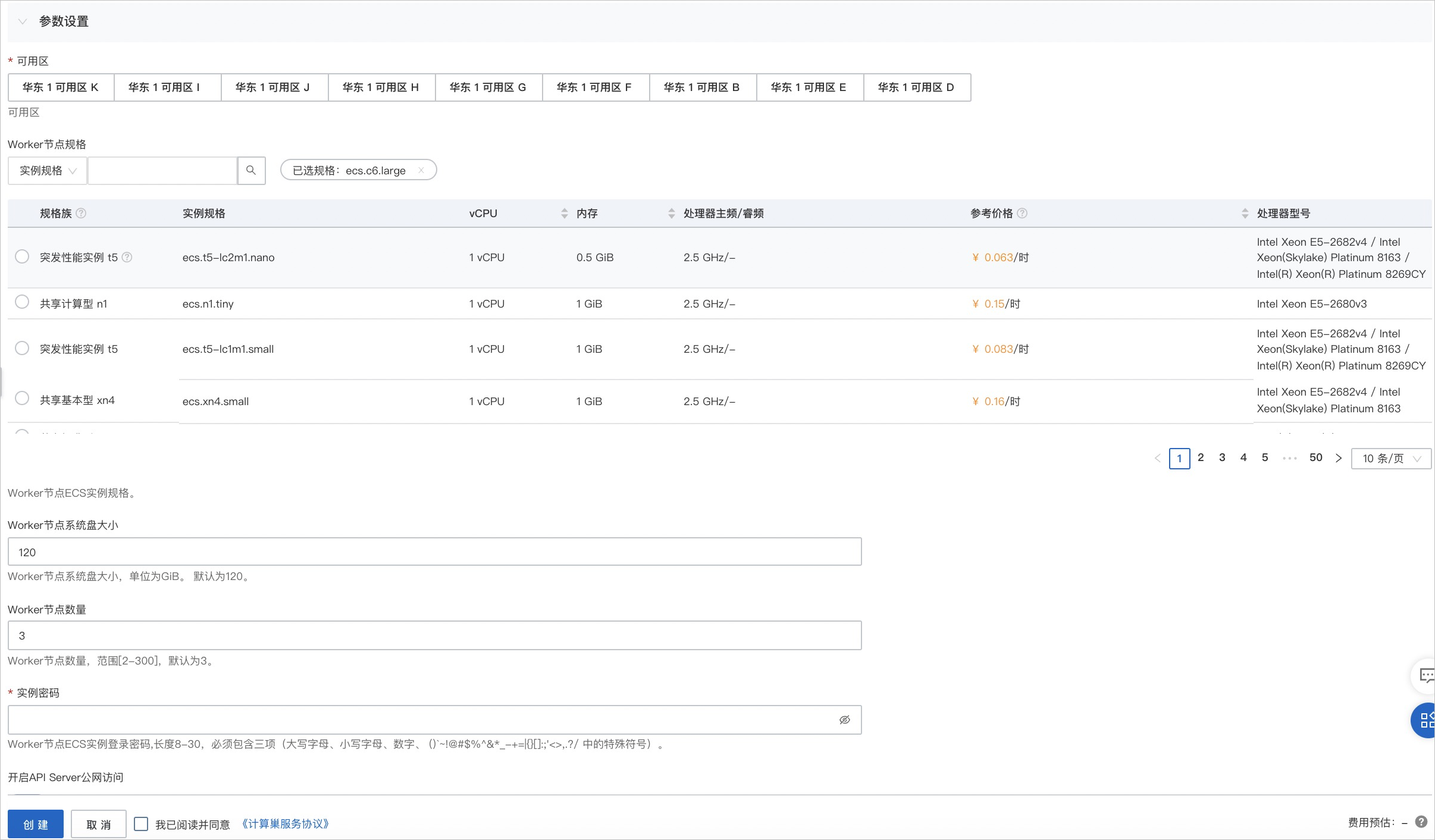The width and height of the screenshot is (1435, 840).
Task: Click Intel Xeon E5-2680v3 cell
Action: (x=1312, y=304)
